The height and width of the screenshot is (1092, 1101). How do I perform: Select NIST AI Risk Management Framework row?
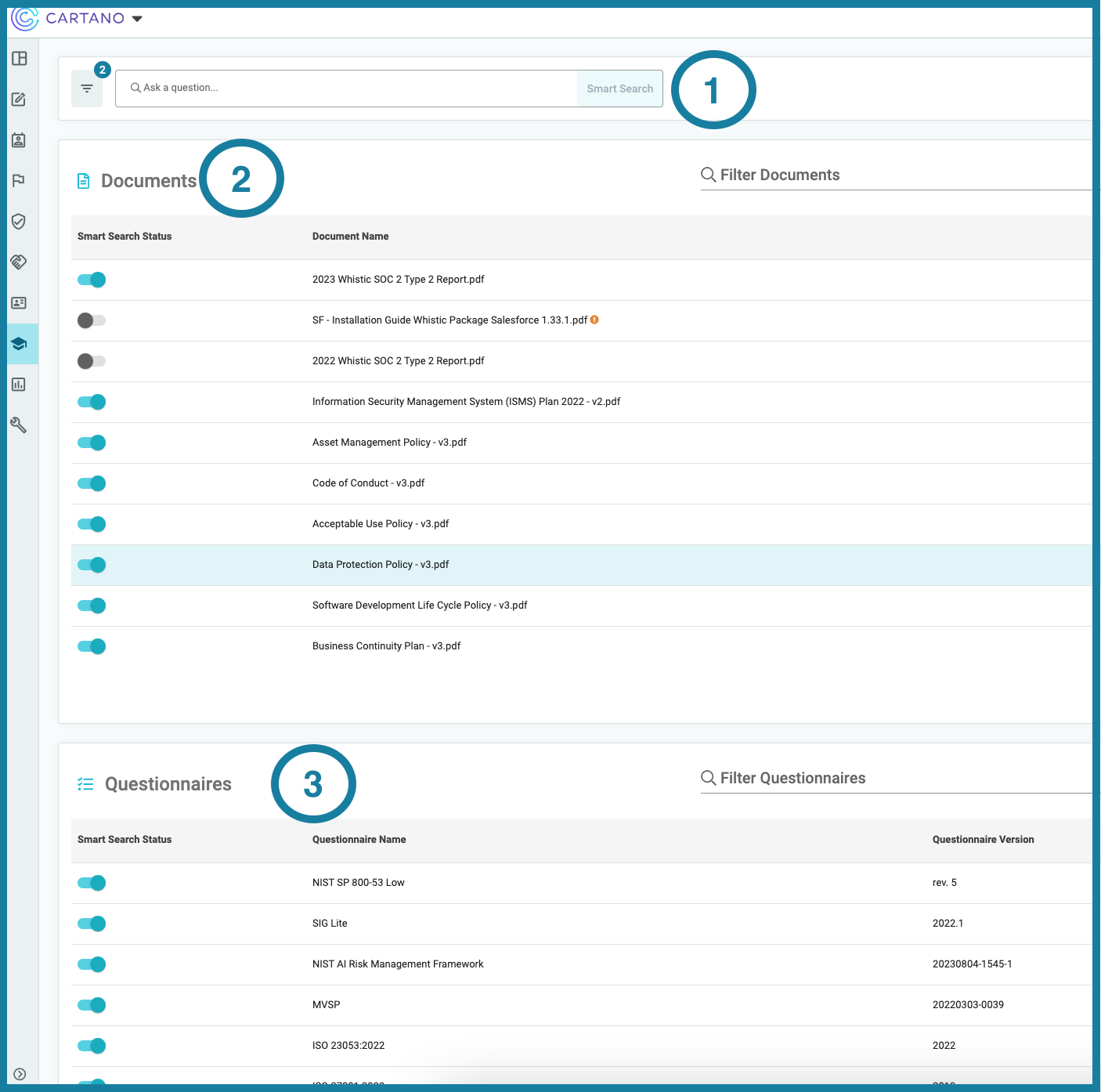click(x=581, y=964)
